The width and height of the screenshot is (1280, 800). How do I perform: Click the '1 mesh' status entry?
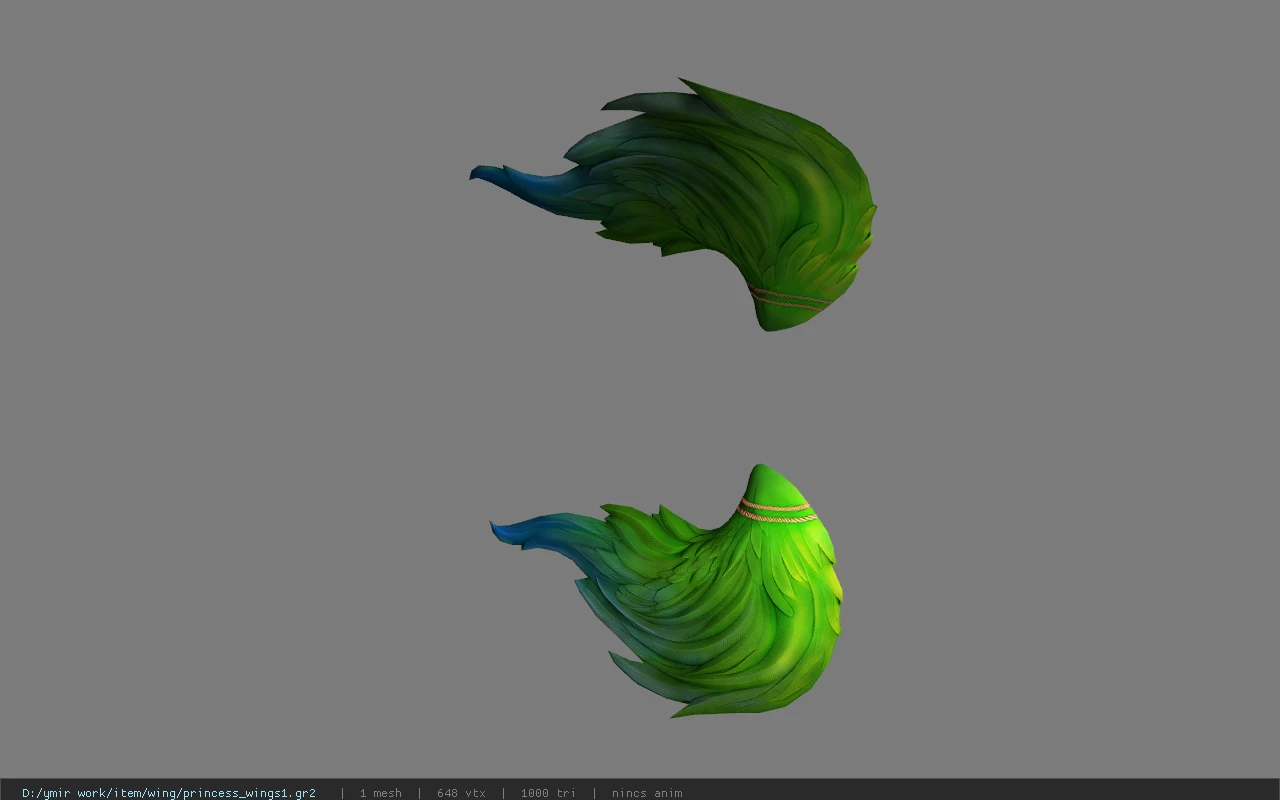[x=381, y=793]
